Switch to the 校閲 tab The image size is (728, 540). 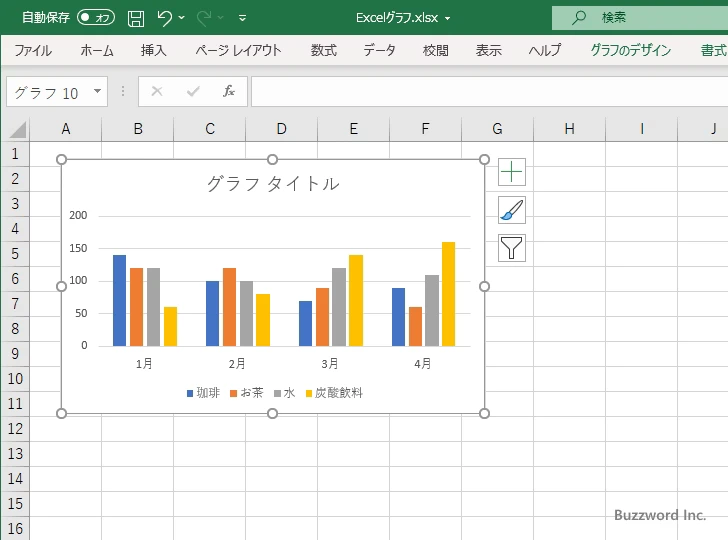[436, 50]
